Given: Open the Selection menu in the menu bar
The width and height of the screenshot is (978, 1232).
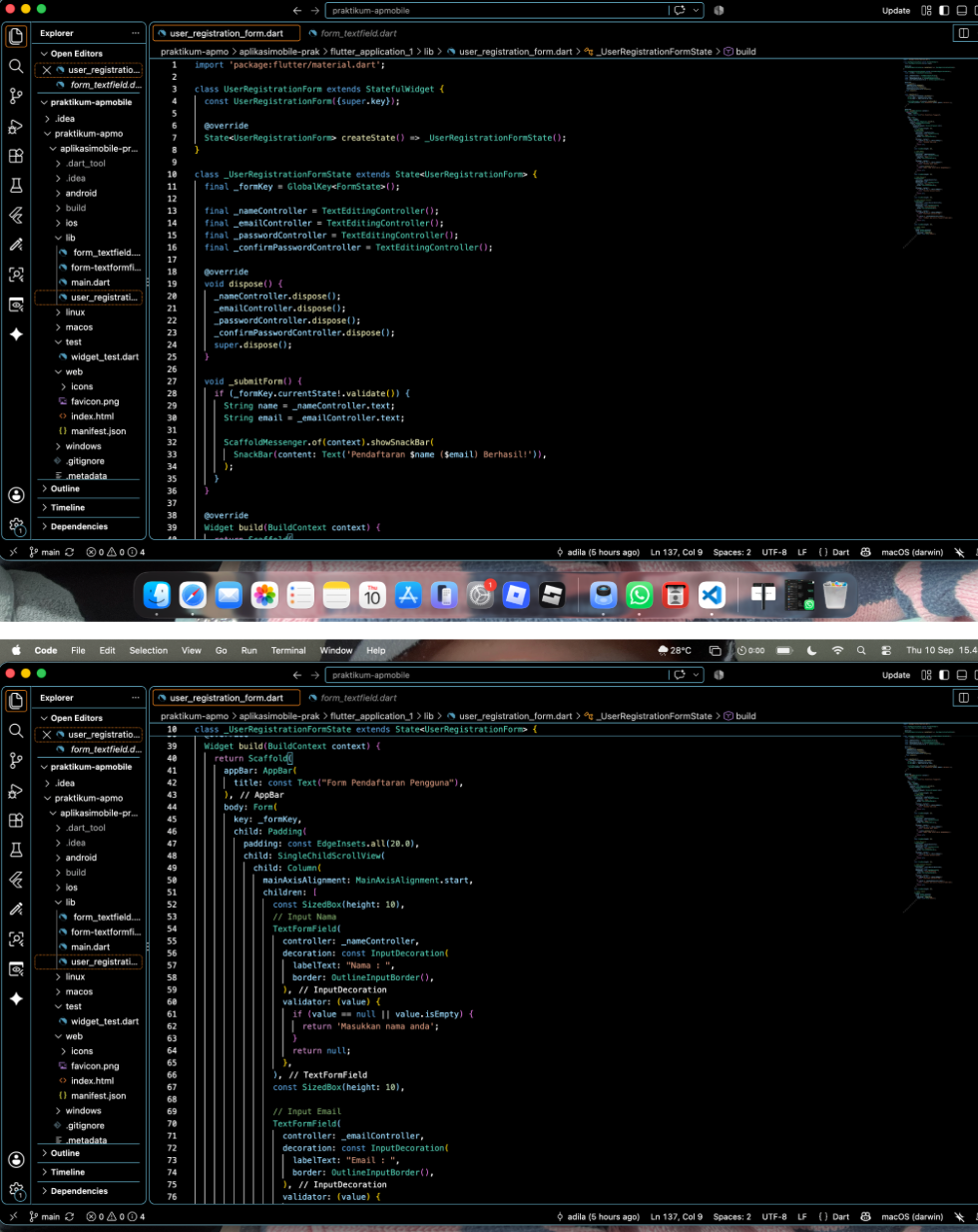Looking at the screenshot, I should 149,650.
